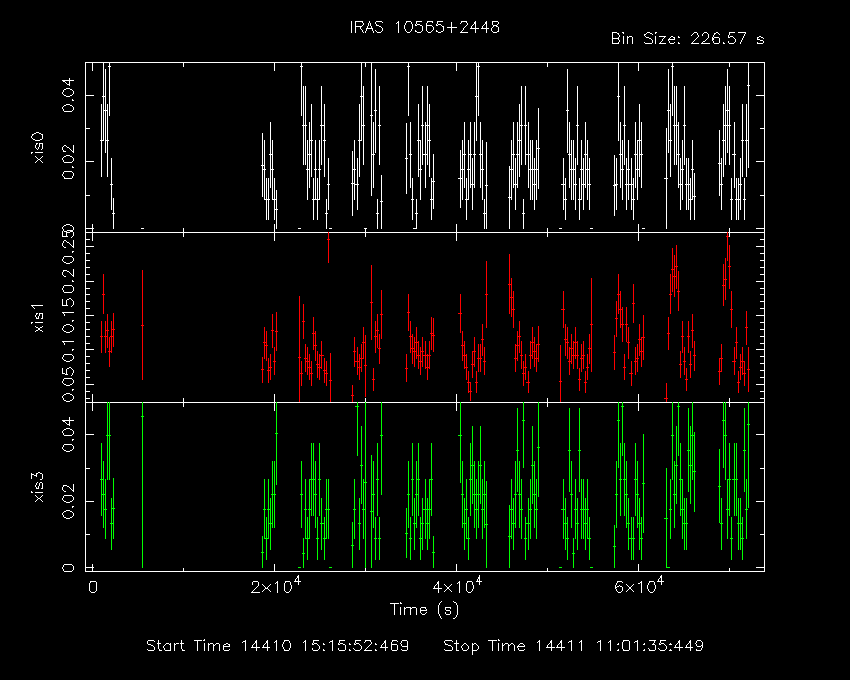Click the isolated red xis1 data point near 5000 s

[143, 325]
